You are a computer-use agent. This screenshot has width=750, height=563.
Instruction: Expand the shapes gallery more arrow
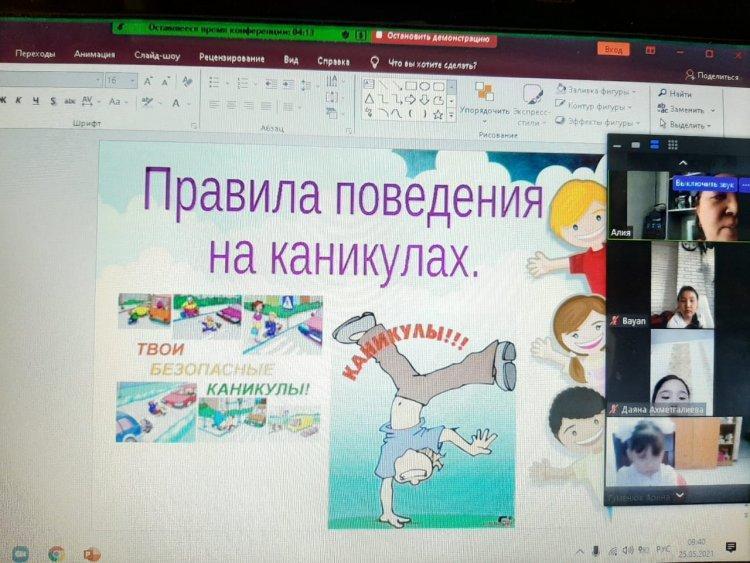click(x=452, y=115)
